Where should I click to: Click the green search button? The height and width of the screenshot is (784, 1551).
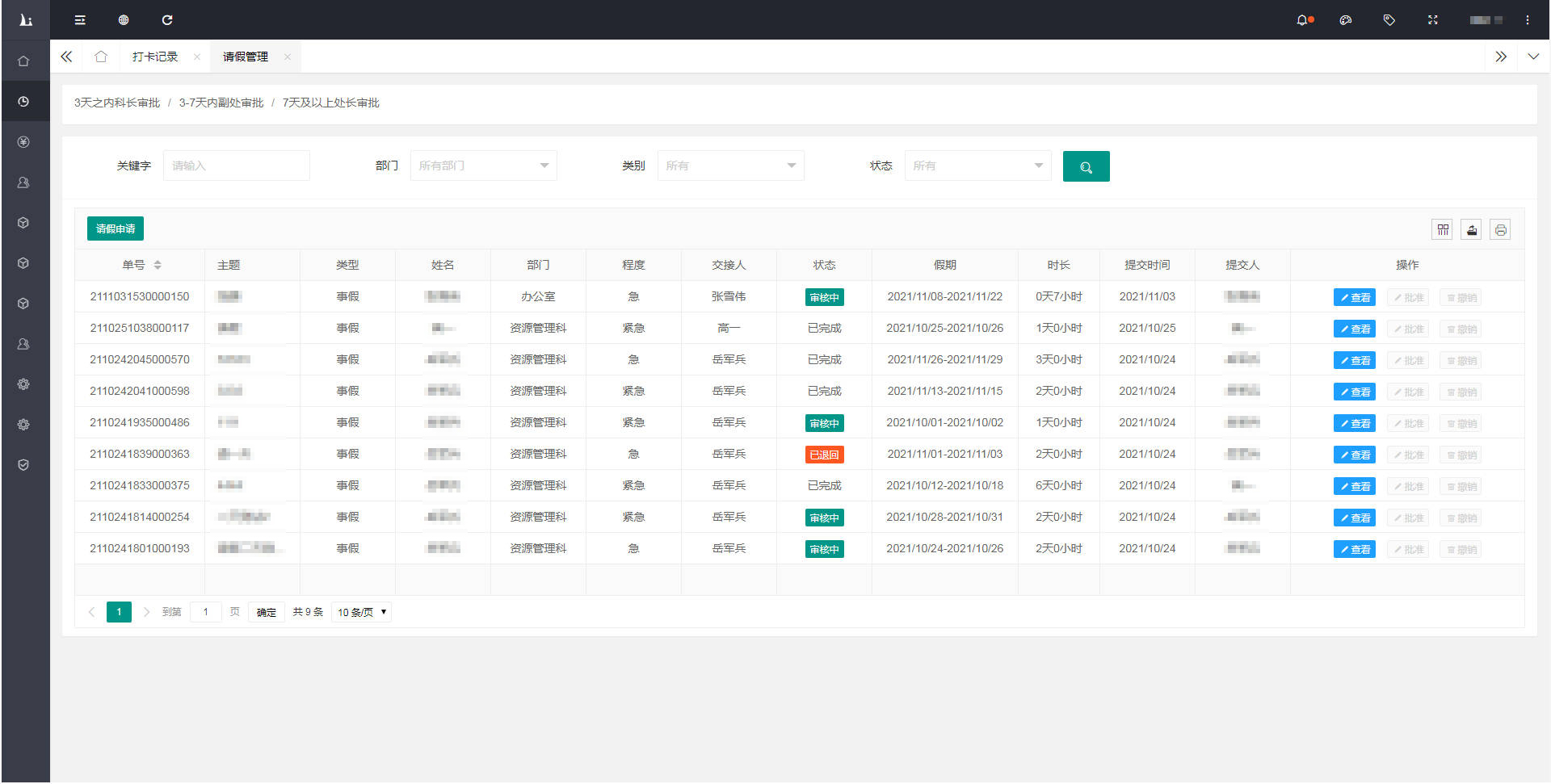(x=1086, y=166)
